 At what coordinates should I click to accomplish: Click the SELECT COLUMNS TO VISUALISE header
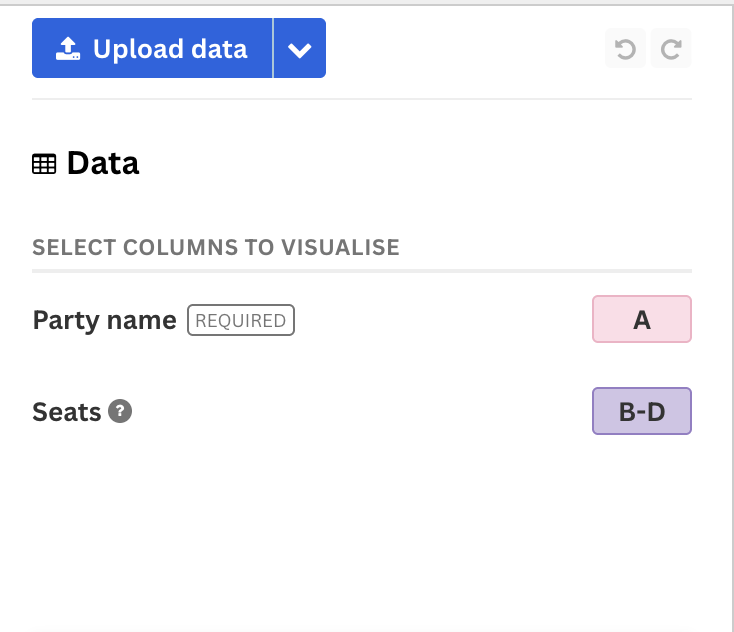pos(216,247)
